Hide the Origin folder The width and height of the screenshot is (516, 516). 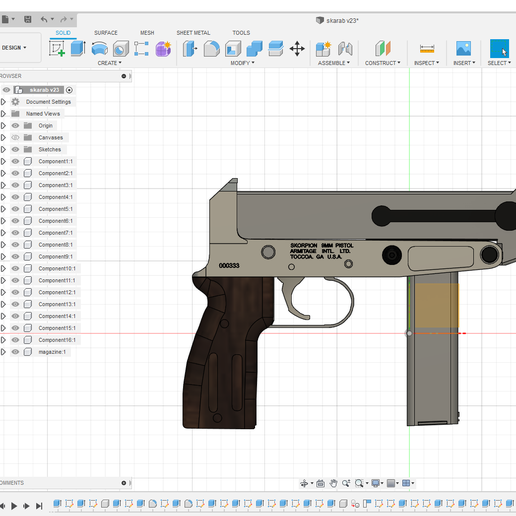click(15, 126)
